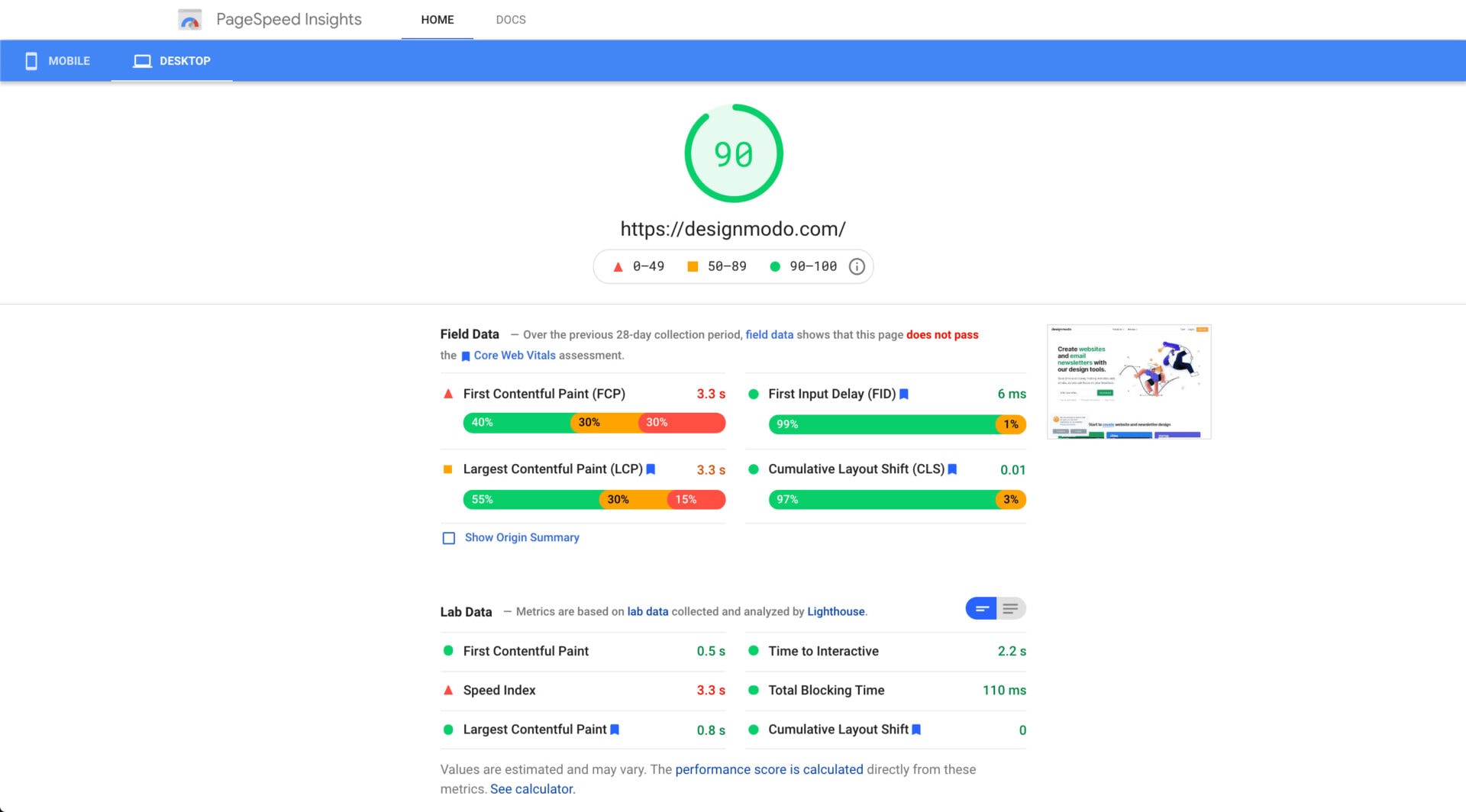Viewport: 1466px width, 812px height.
Task: Switch to MOBILE results tab
Action: [x=57, y=61]
